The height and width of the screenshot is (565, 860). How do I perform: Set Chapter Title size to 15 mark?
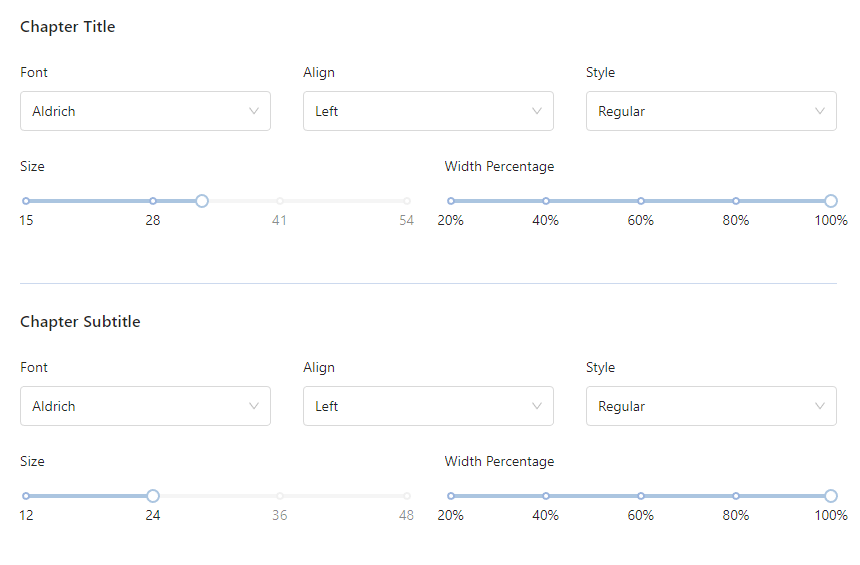click(x=26, y=201)
